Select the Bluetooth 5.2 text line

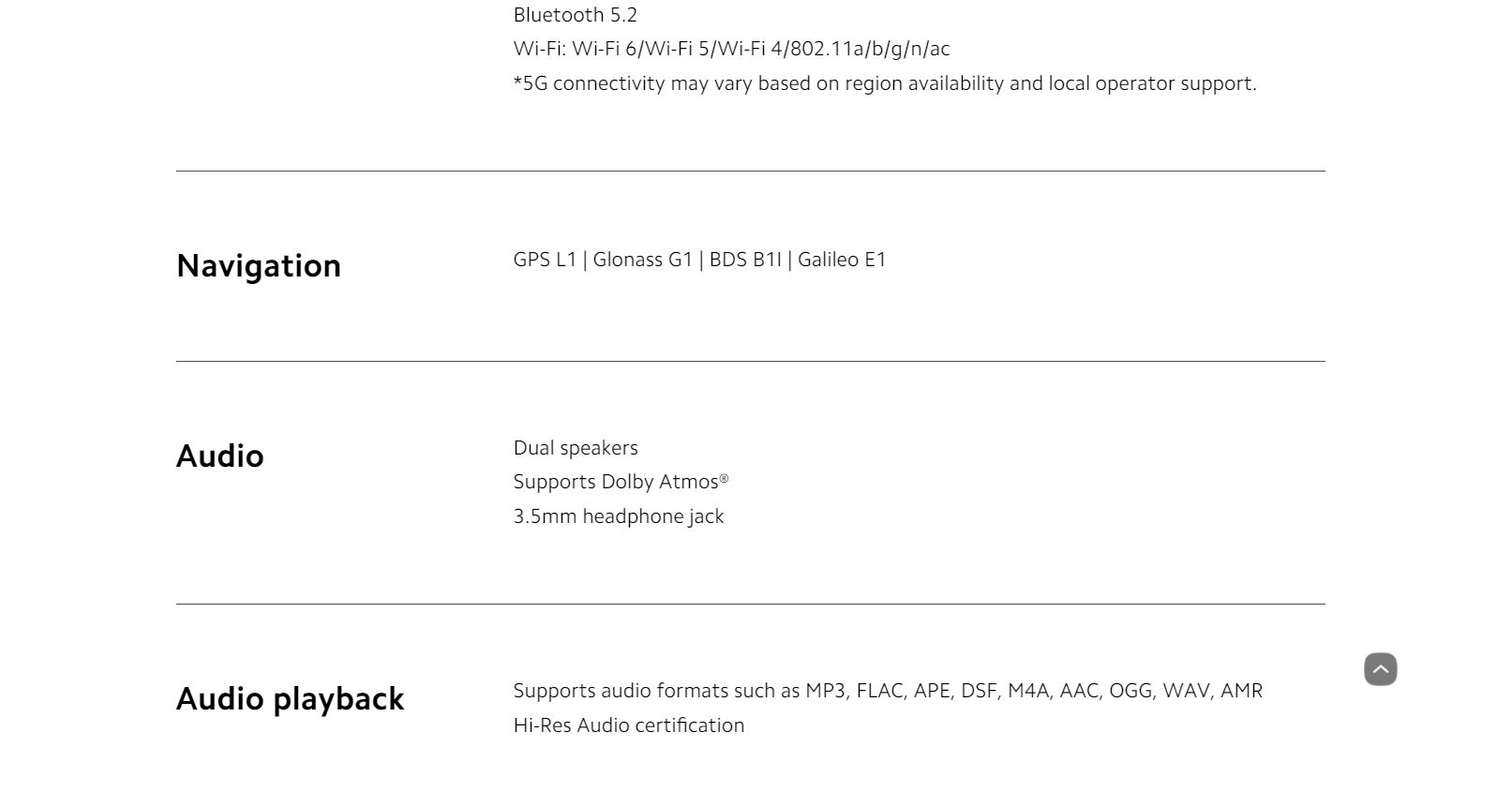tap(576, 15)
